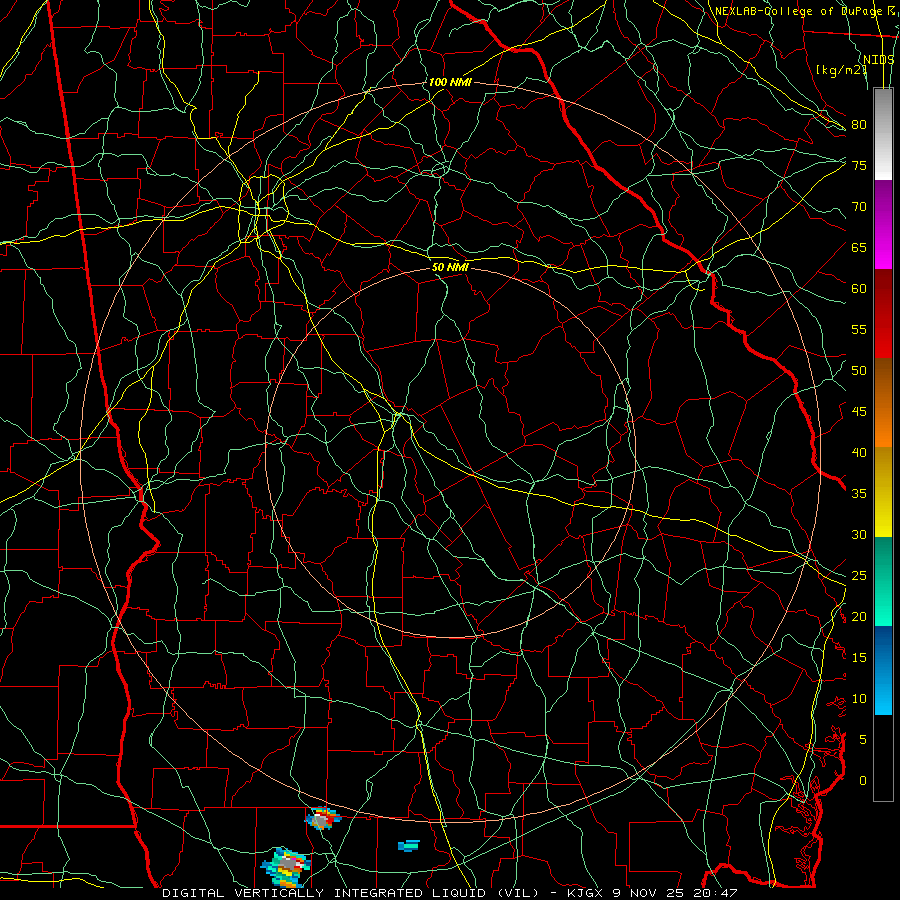Select the red segment of the color scale
Image resolution: width=900 pixels, height=900 pixels.
tap(883, 314)
